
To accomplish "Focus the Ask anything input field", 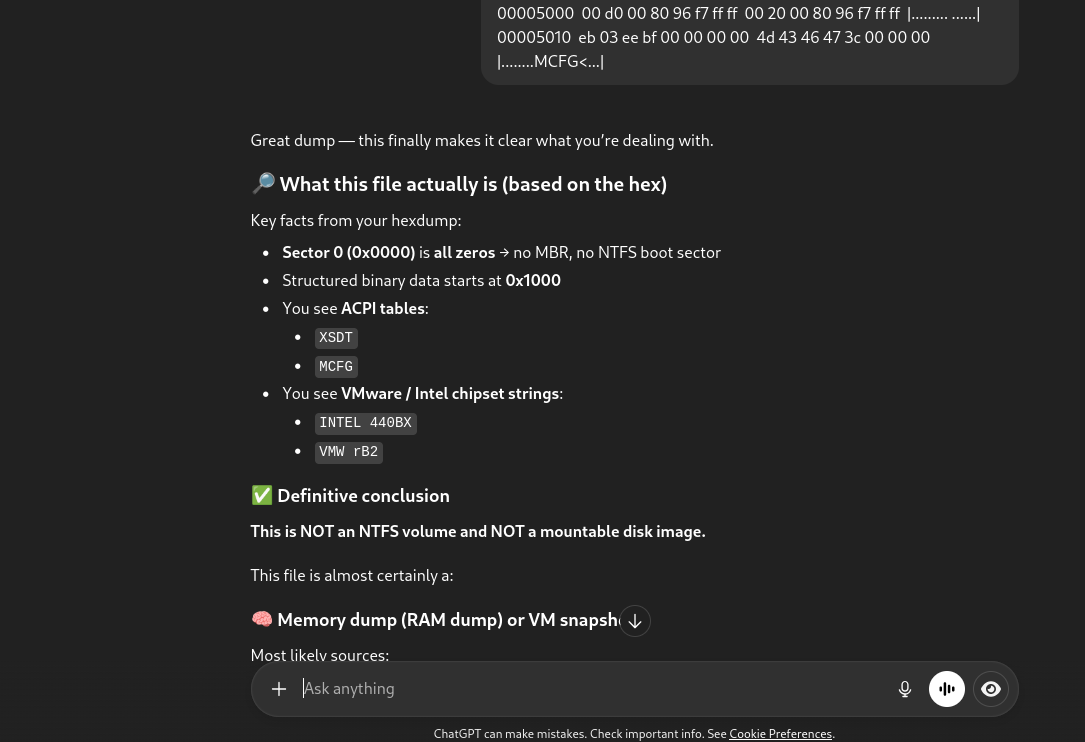I will pos(590,689).
